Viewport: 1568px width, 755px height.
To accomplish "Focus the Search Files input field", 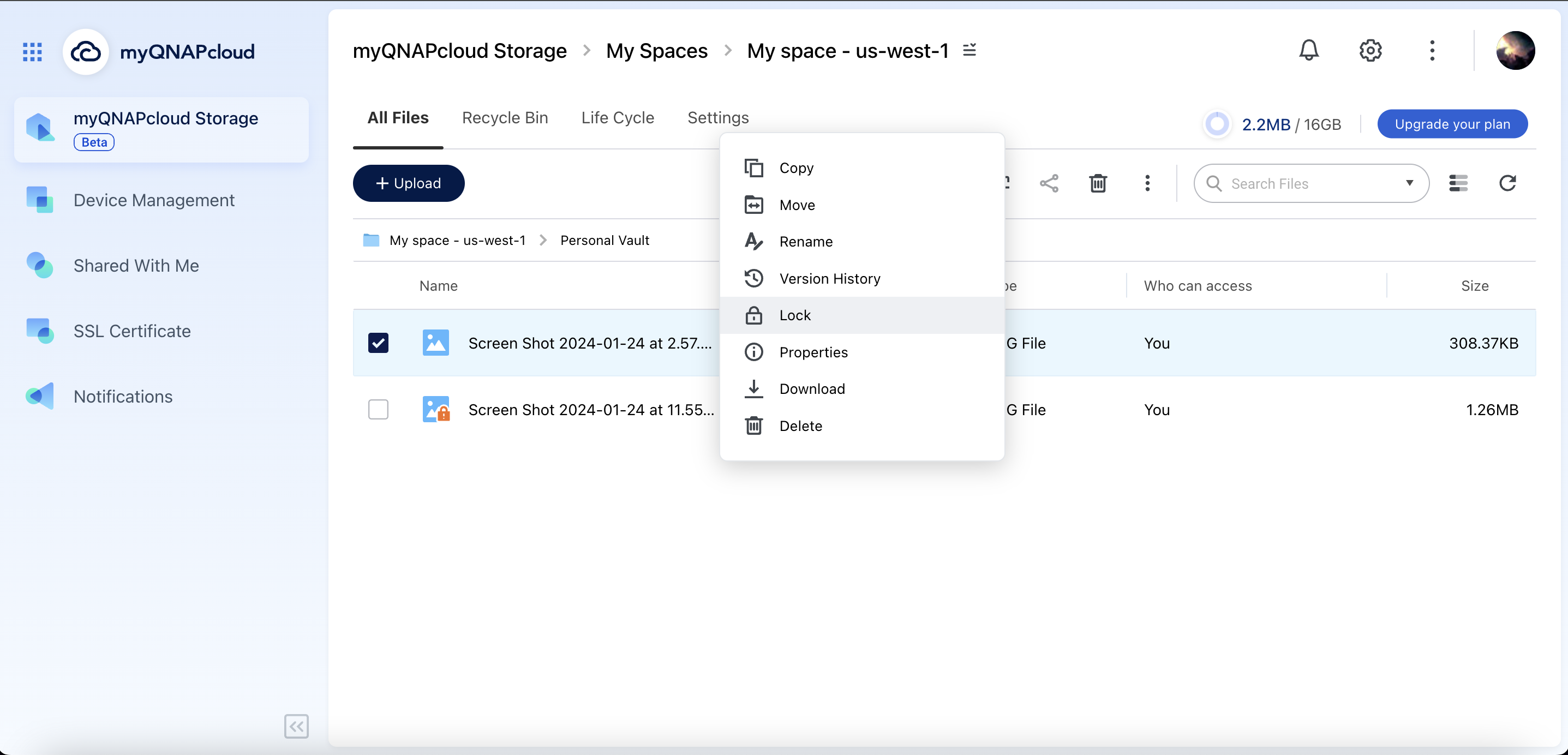I will (x=1312, y=183).
